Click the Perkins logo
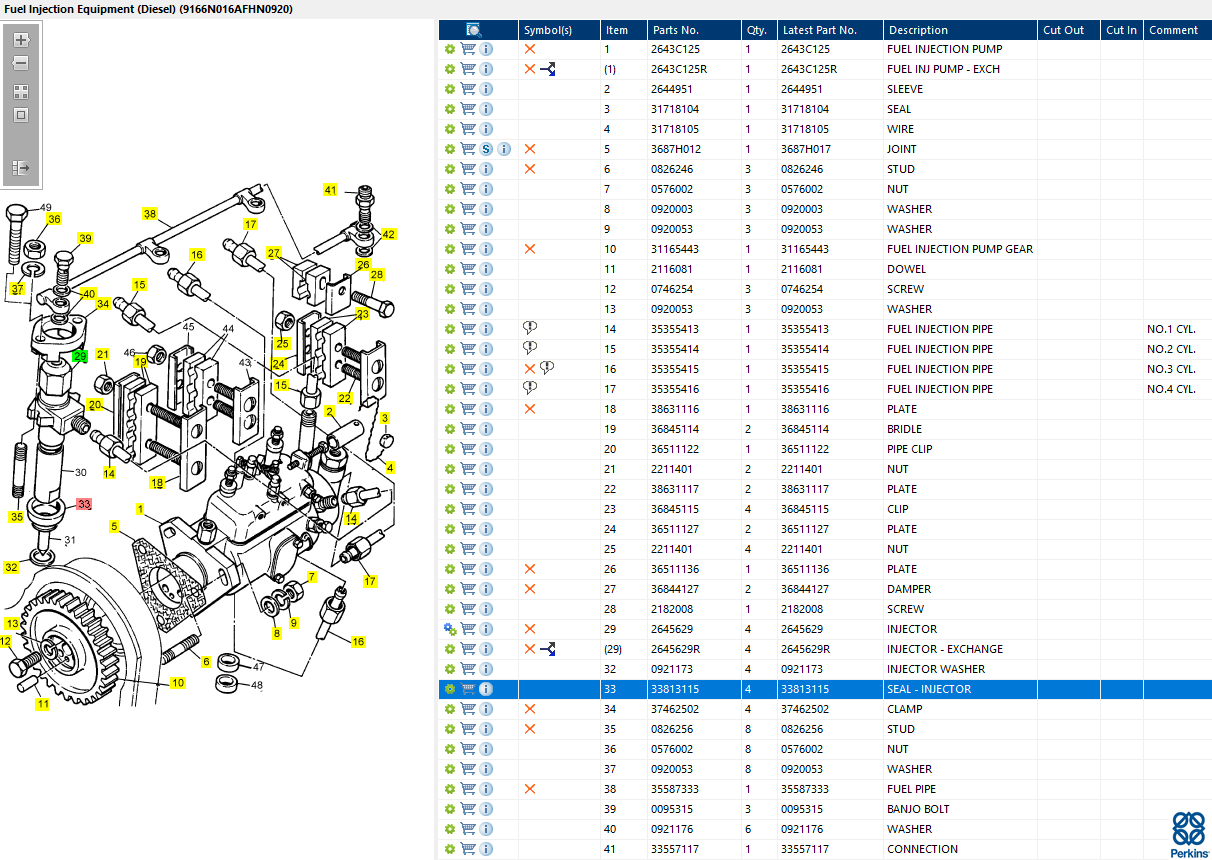Image resolution: width=1212 pixels, height=860 pixels. [1189, 835]
